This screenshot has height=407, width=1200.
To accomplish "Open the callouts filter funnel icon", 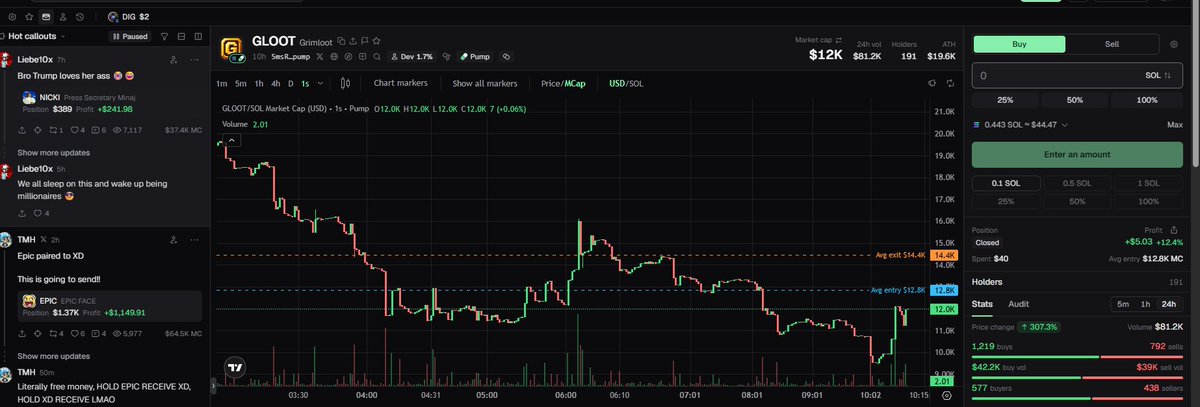I will click(x=165, y=36).
